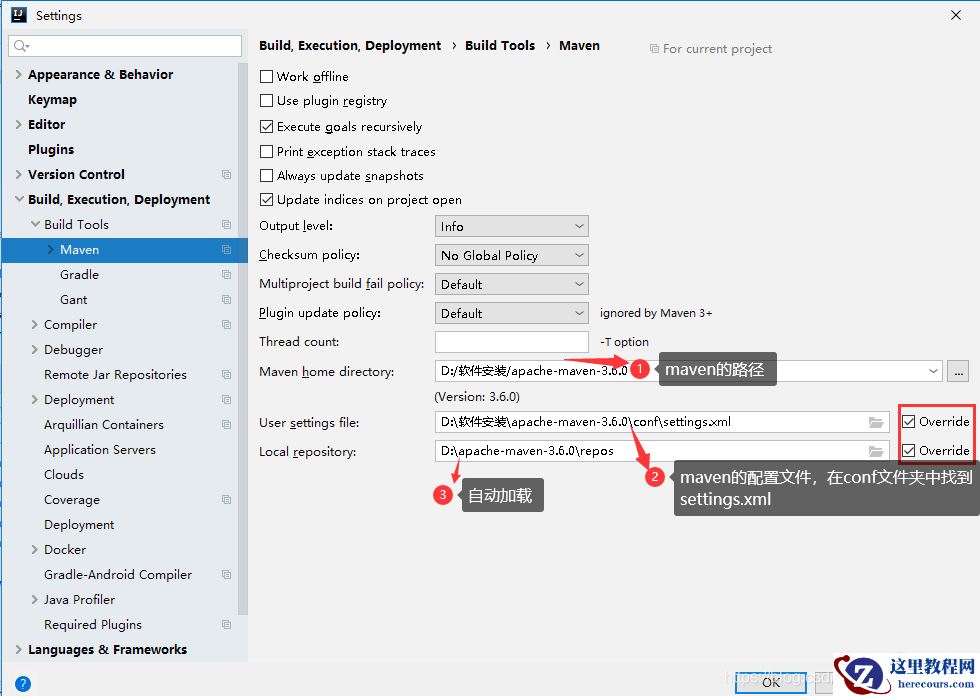The image size is (980, 696).
Task: Click the settings search field
Action: [125, 46]
